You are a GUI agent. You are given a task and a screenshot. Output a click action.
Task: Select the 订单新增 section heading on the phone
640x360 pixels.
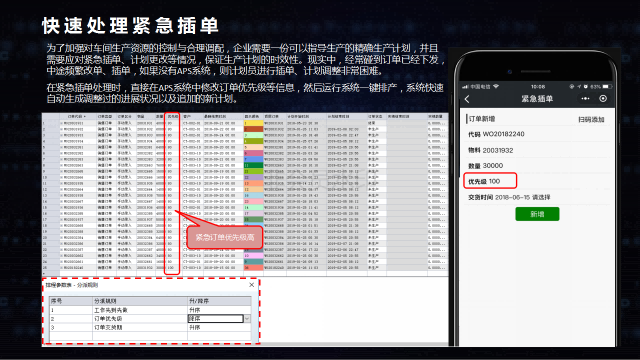pos(482,119)
